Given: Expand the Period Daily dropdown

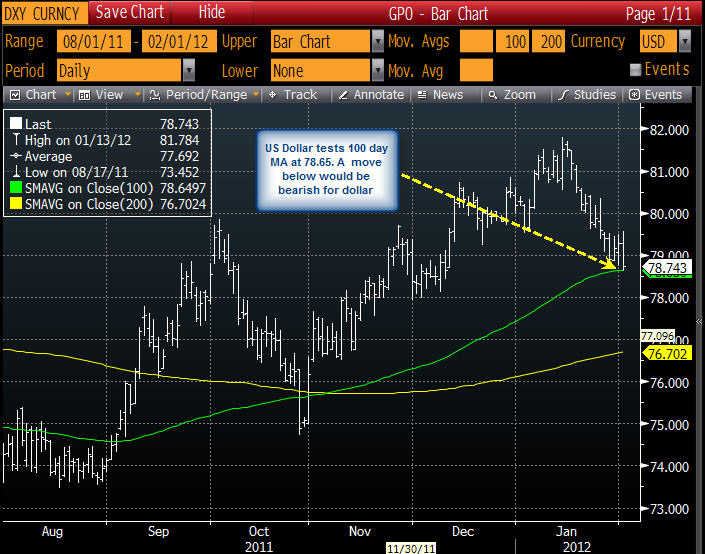Looking at the screenshot, I should pos(189,71).
